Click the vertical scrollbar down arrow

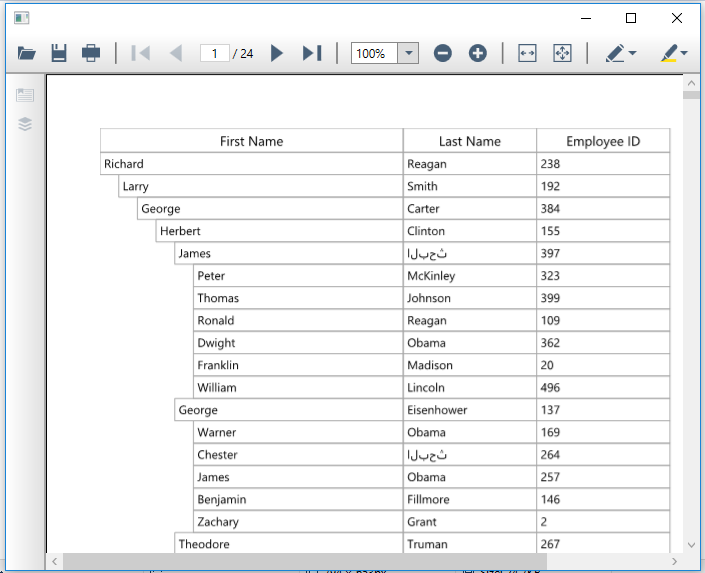pos(691,545)
